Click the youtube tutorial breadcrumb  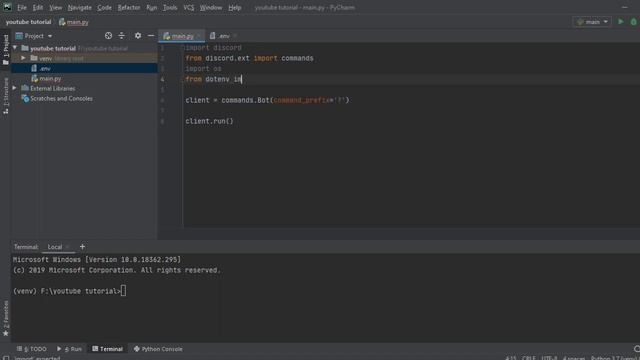pos(28,22)
